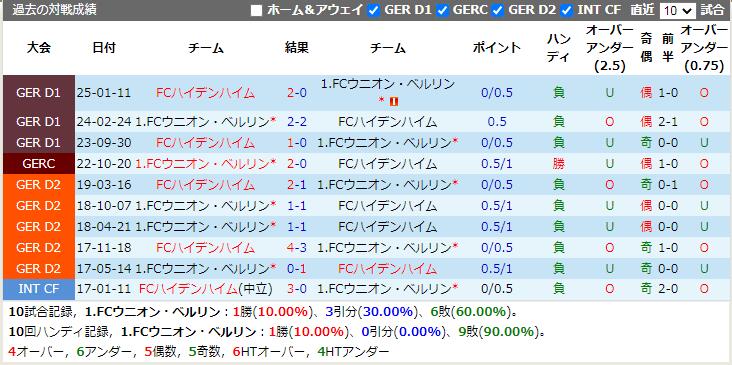The height and width of the screenshot is (365, 732).
Task: Select the INT CF competition cell
Action: pos(39,289)
